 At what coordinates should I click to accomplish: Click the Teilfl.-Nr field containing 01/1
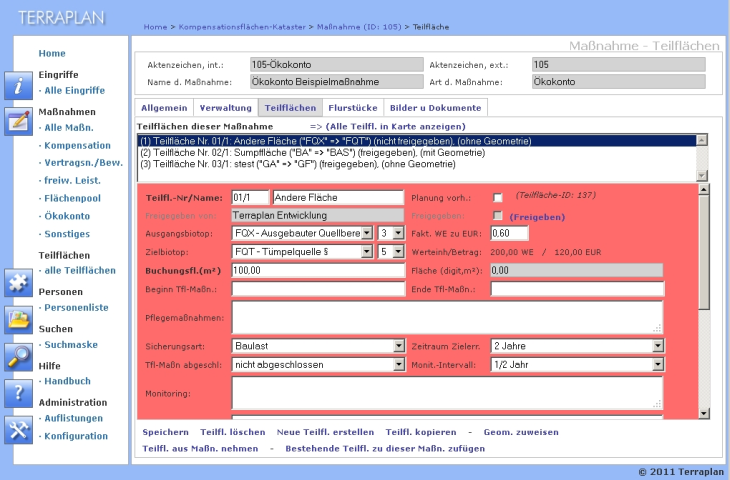250,197
